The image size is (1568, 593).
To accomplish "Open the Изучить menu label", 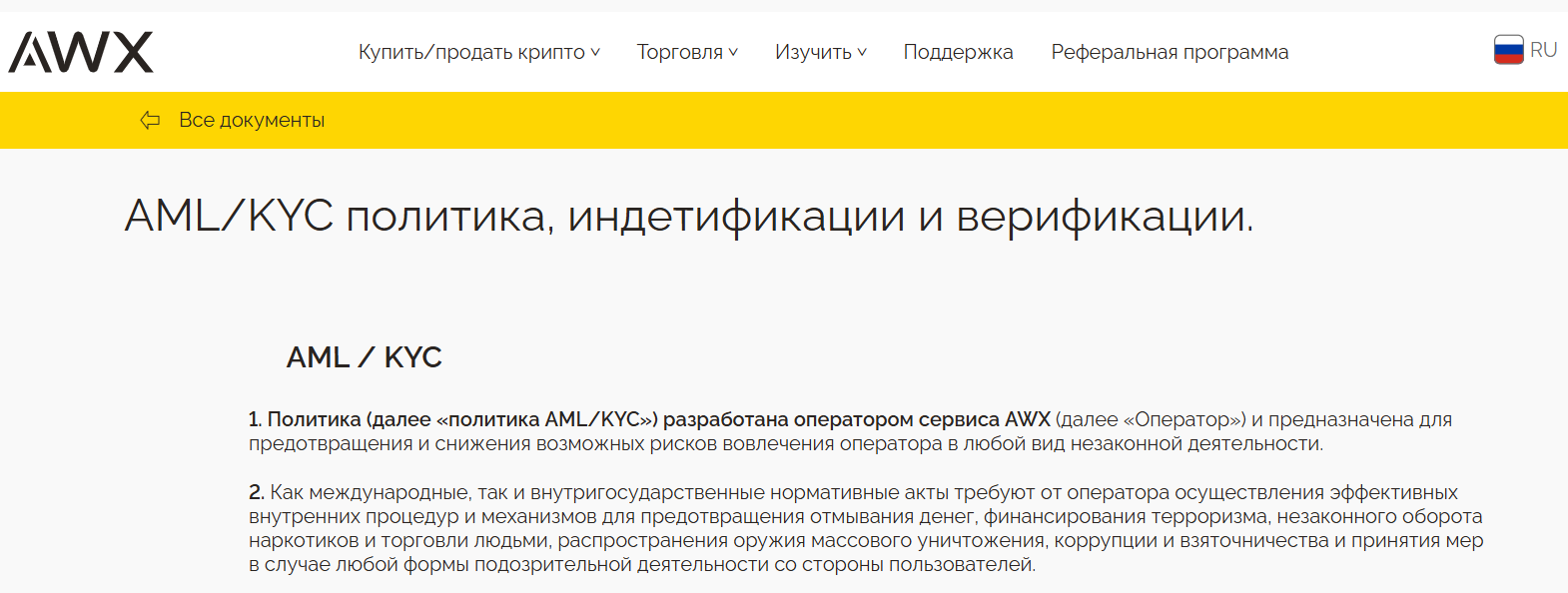I will click(x=813, y=52).
